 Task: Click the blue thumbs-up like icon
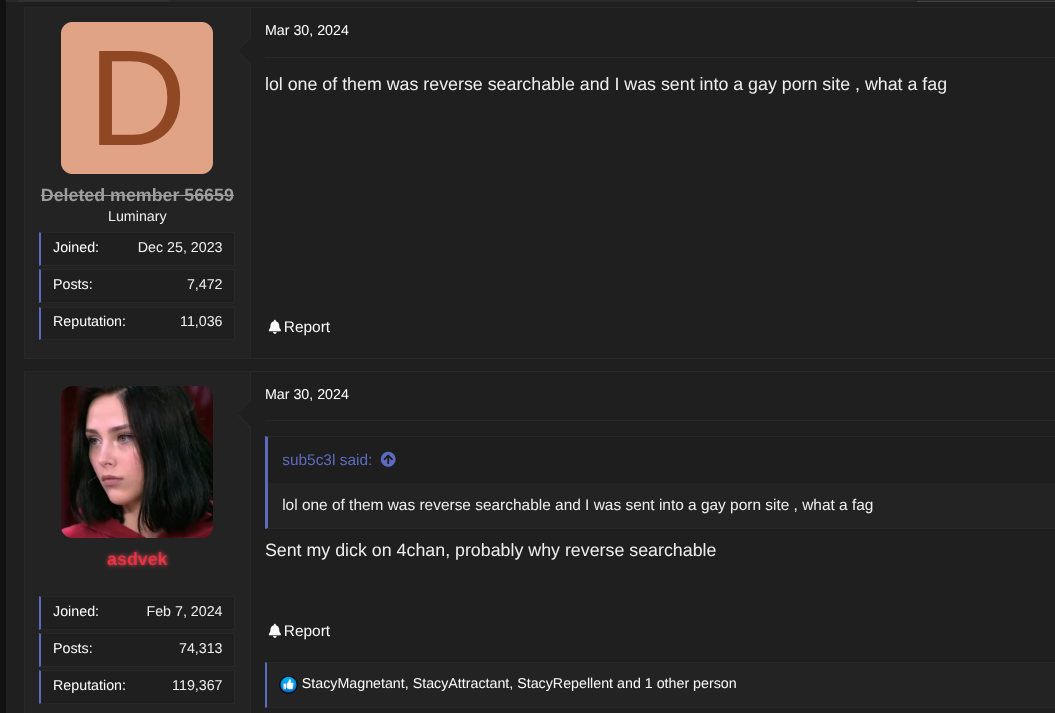(x=289, y=684)
